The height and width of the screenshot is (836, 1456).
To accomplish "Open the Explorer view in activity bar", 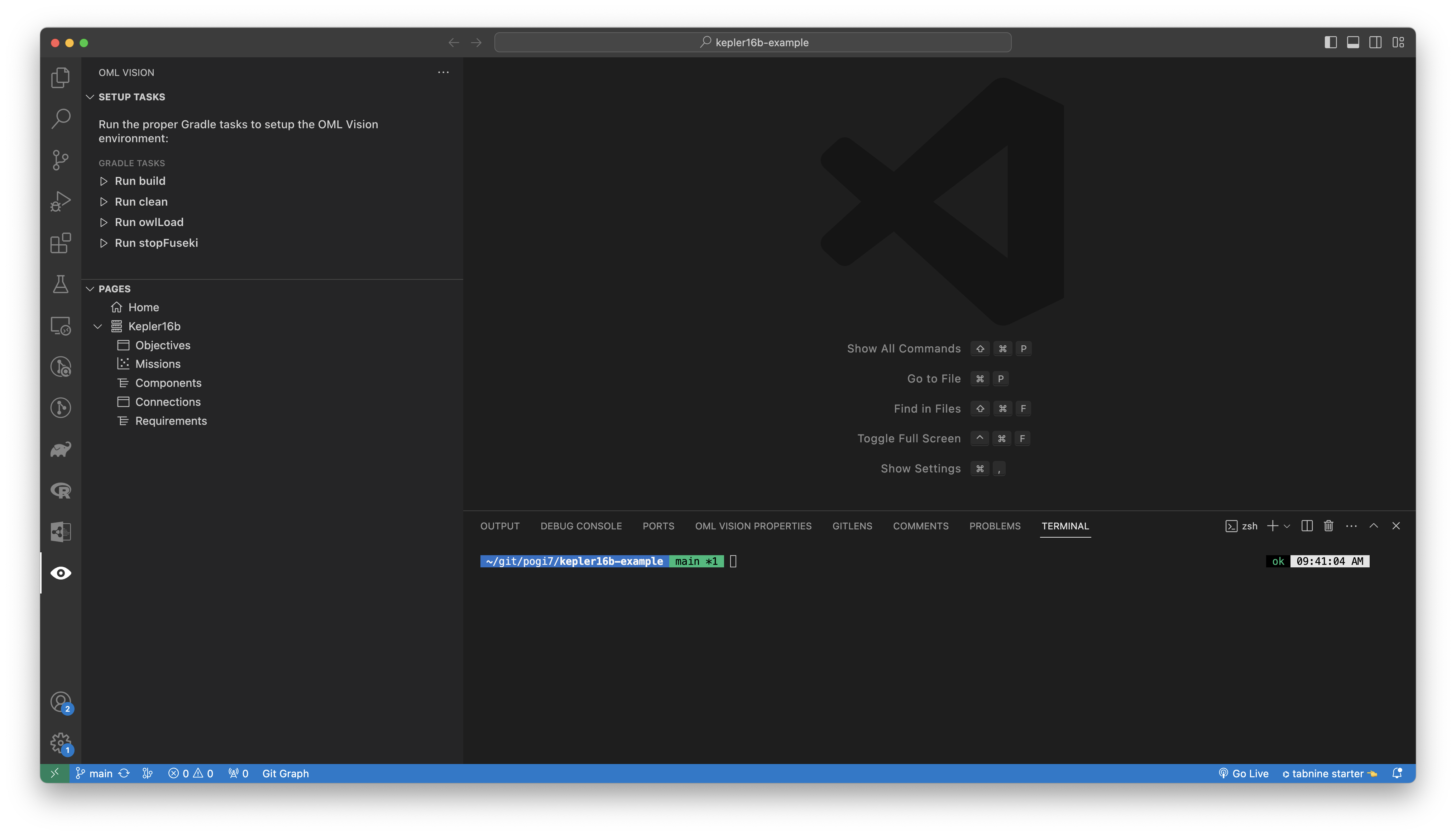I will point(60,77).
